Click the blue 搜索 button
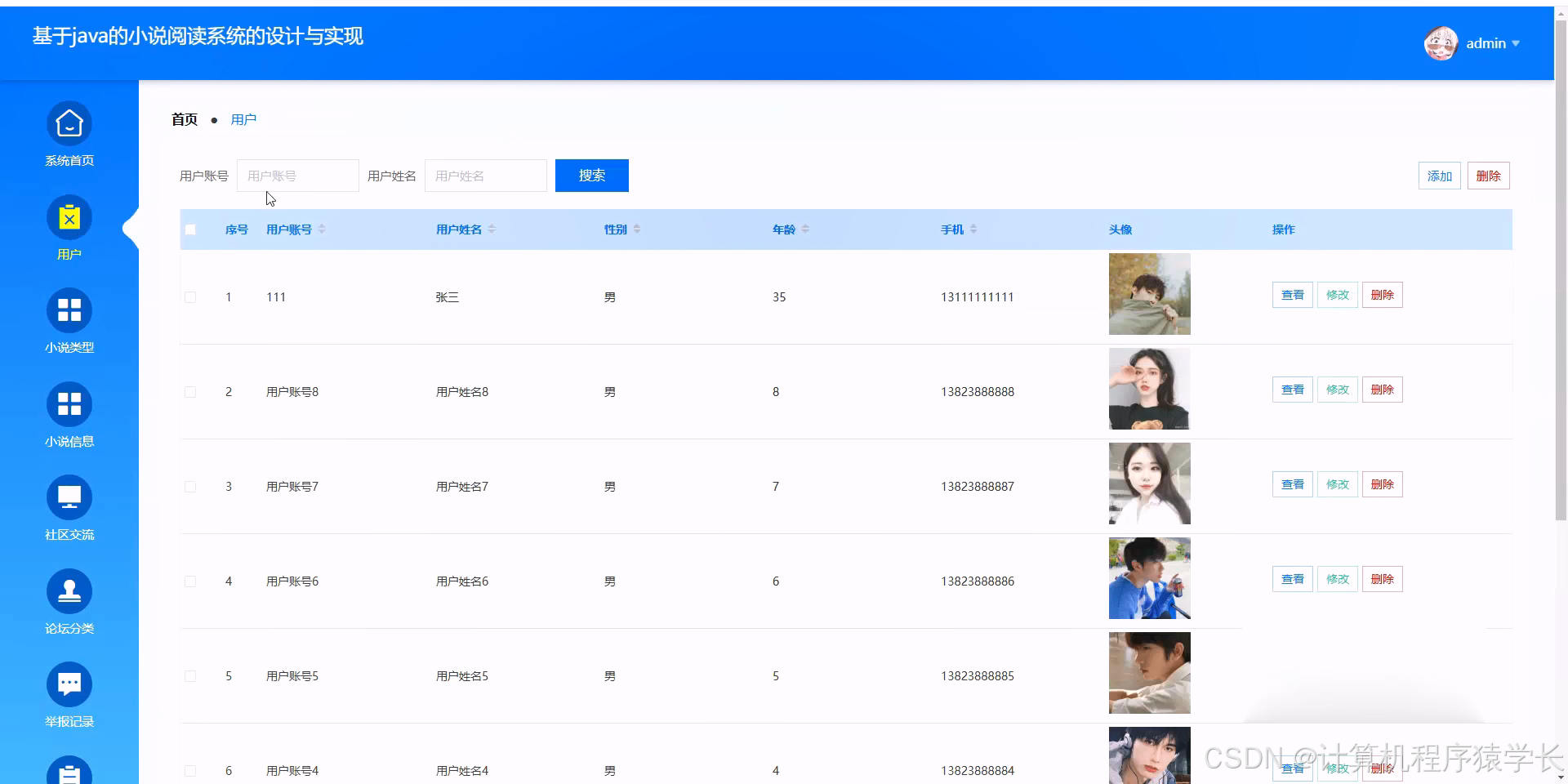The height and width of the screenshot is (784, 1568). (592, 176)
